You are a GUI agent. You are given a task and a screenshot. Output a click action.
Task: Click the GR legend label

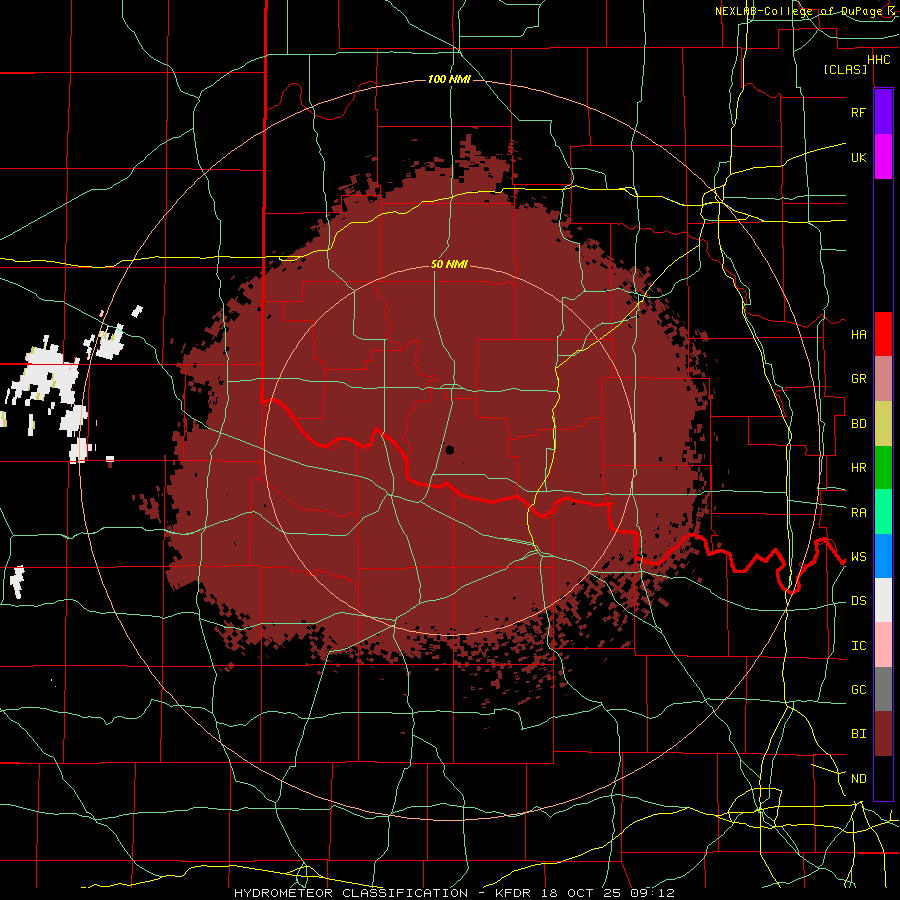(x=858, y=379)
